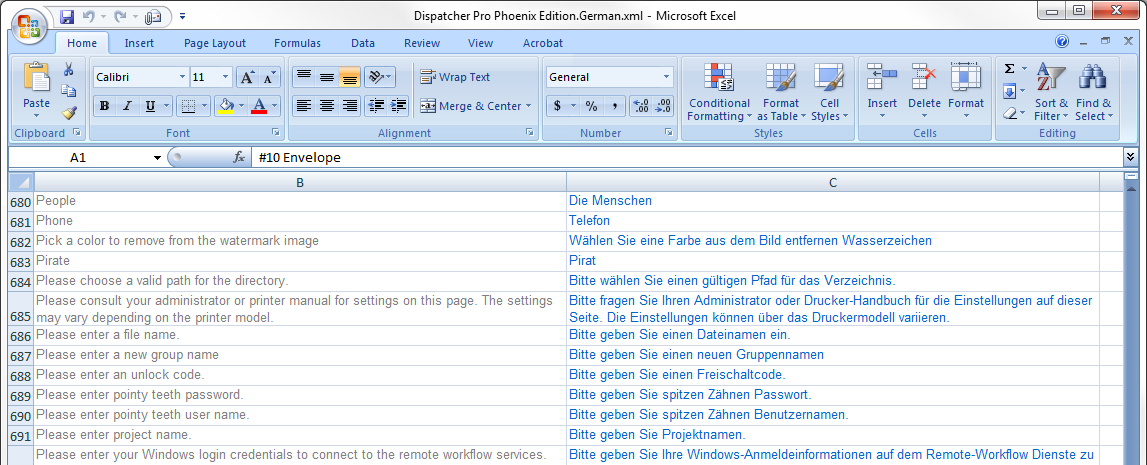
Task: Open Sort & Filter menu
Action: (x=1051, y=91)
